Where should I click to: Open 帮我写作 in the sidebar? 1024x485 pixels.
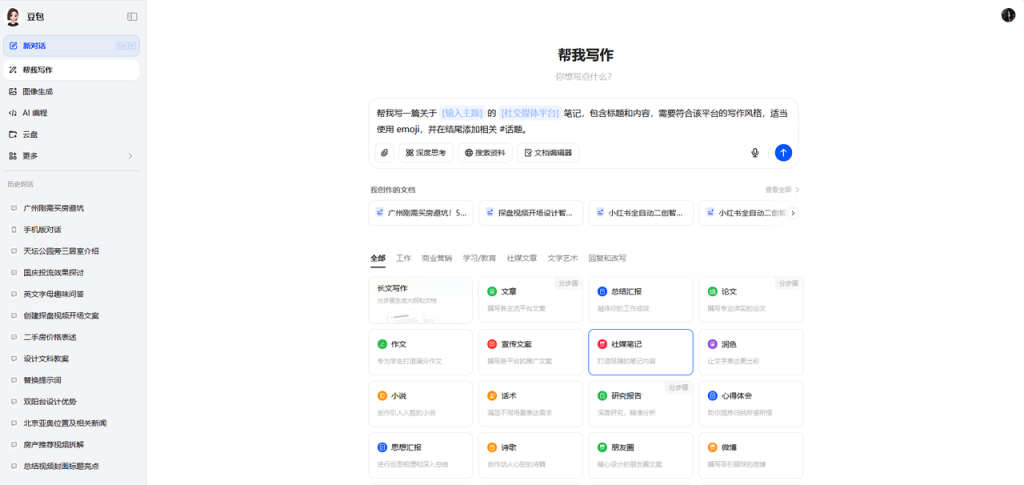(x=71, y=70)
